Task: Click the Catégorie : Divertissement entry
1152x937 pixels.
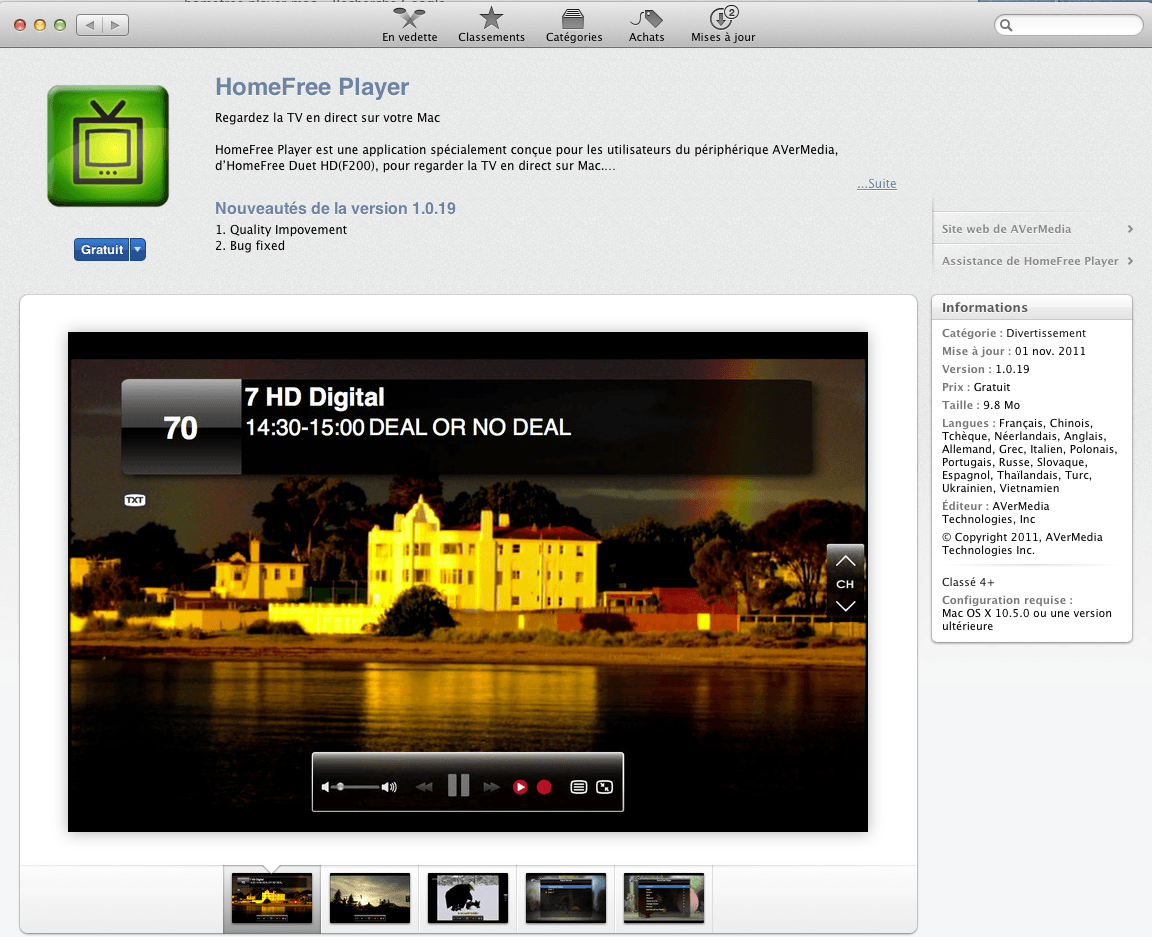Action: (x=1014, y=334)
